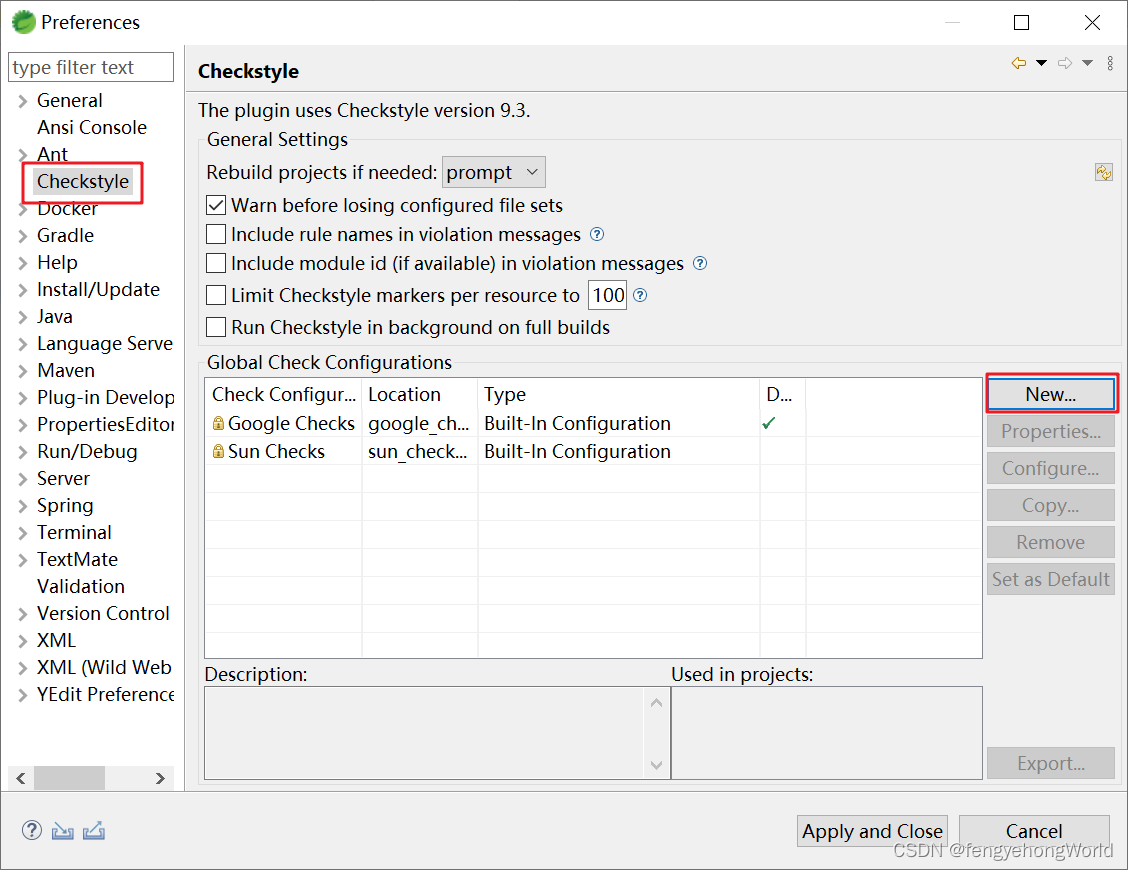Click the marker limit 100 field
1128x870 pixels.
(608, 295)
